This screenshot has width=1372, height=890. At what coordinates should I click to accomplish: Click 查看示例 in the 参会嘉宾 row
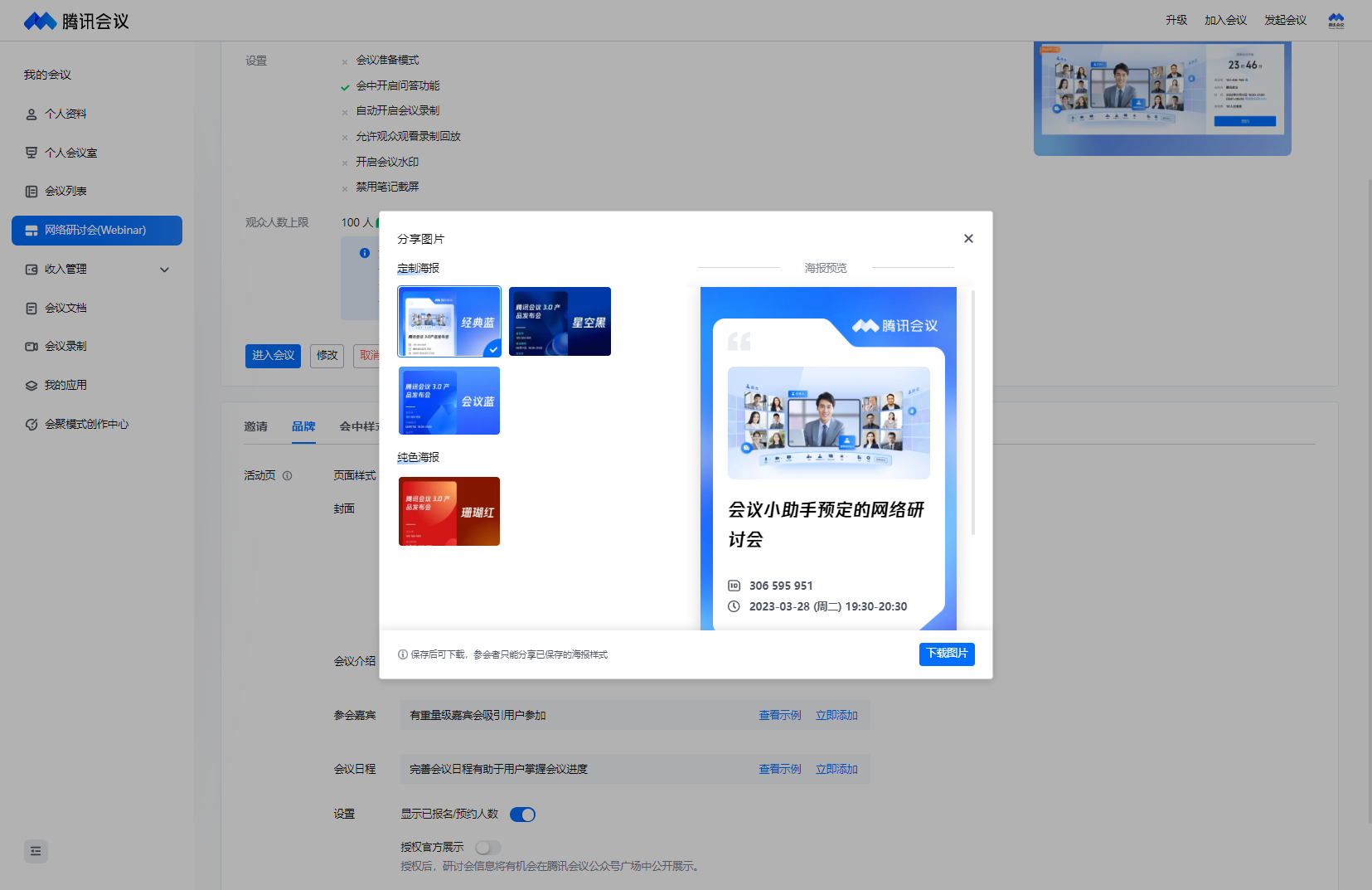[780, 715]
